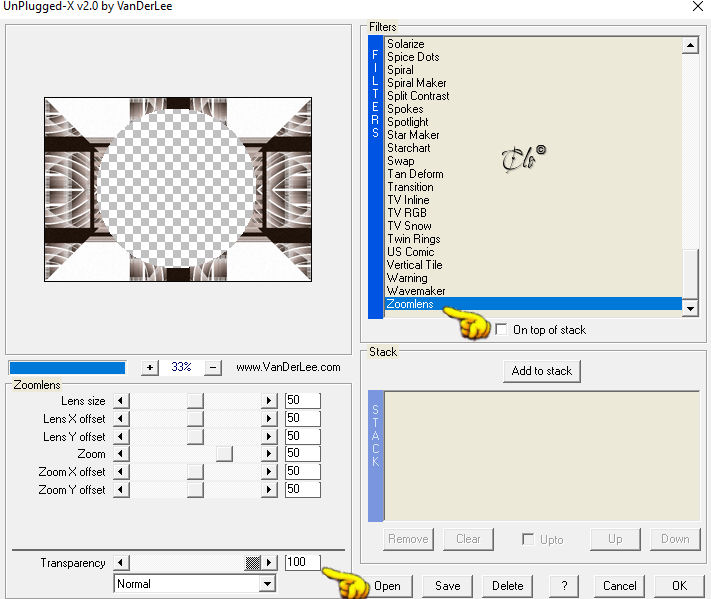Toggle the Upto checkbox

coord(528,539)
